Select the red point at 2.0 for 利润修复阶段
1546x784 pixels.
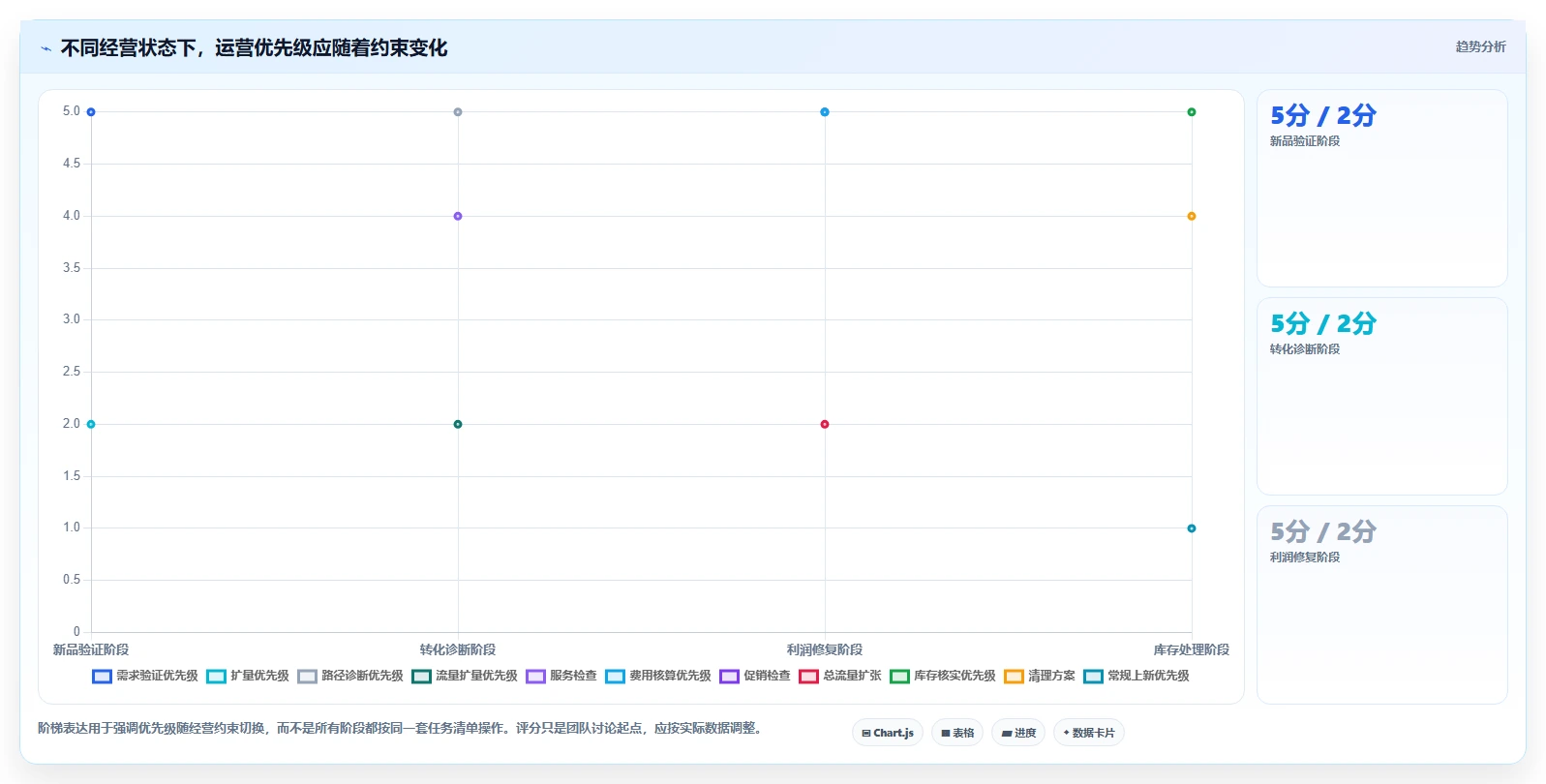point(825,424)
